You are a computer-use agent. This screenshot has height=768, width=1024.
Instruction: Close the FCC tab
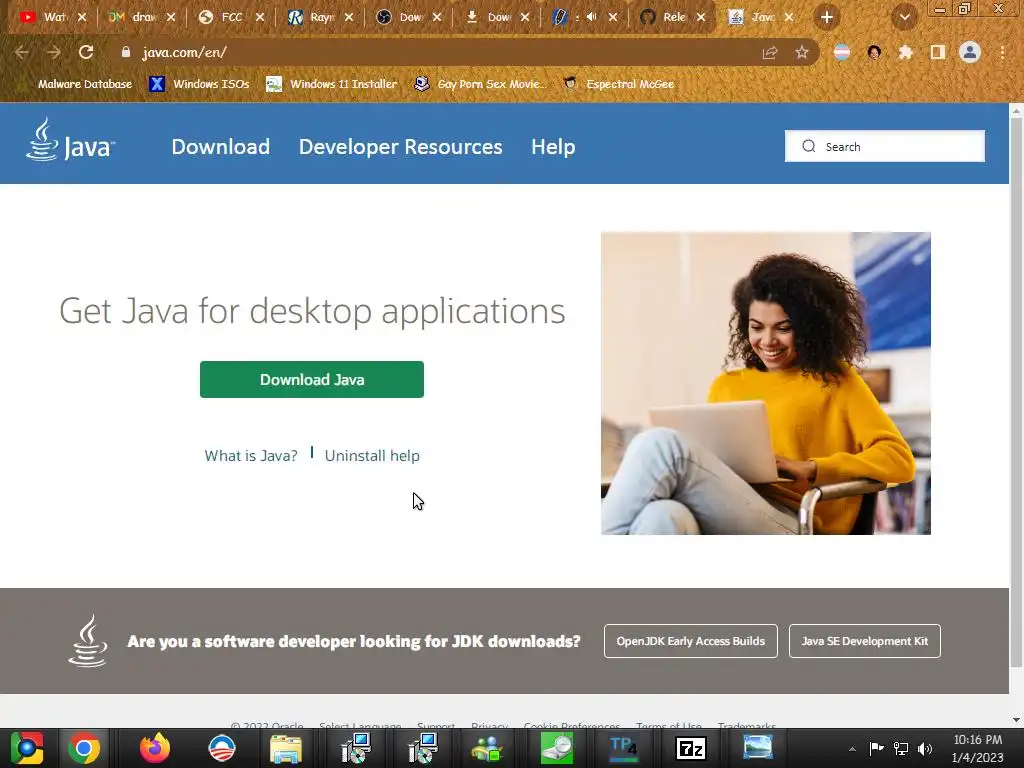(260, 17)
